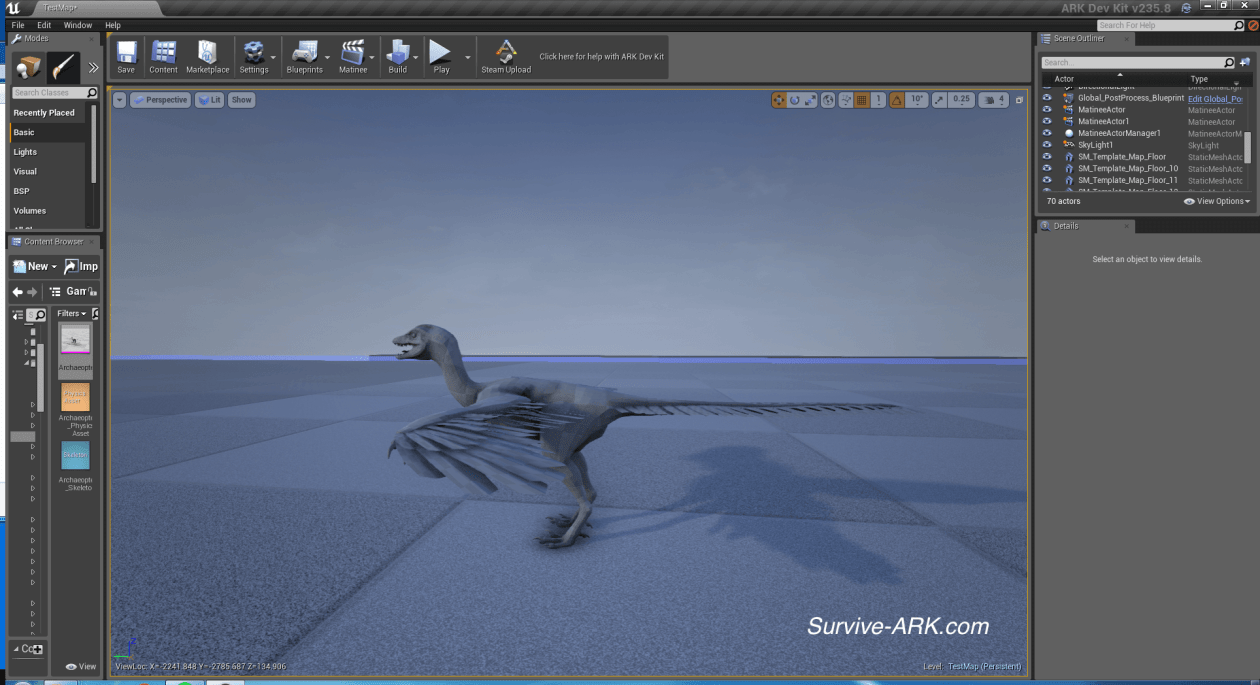Hide SM_Template_Map_Floor_10 actor

click(x=1047, y=169)
